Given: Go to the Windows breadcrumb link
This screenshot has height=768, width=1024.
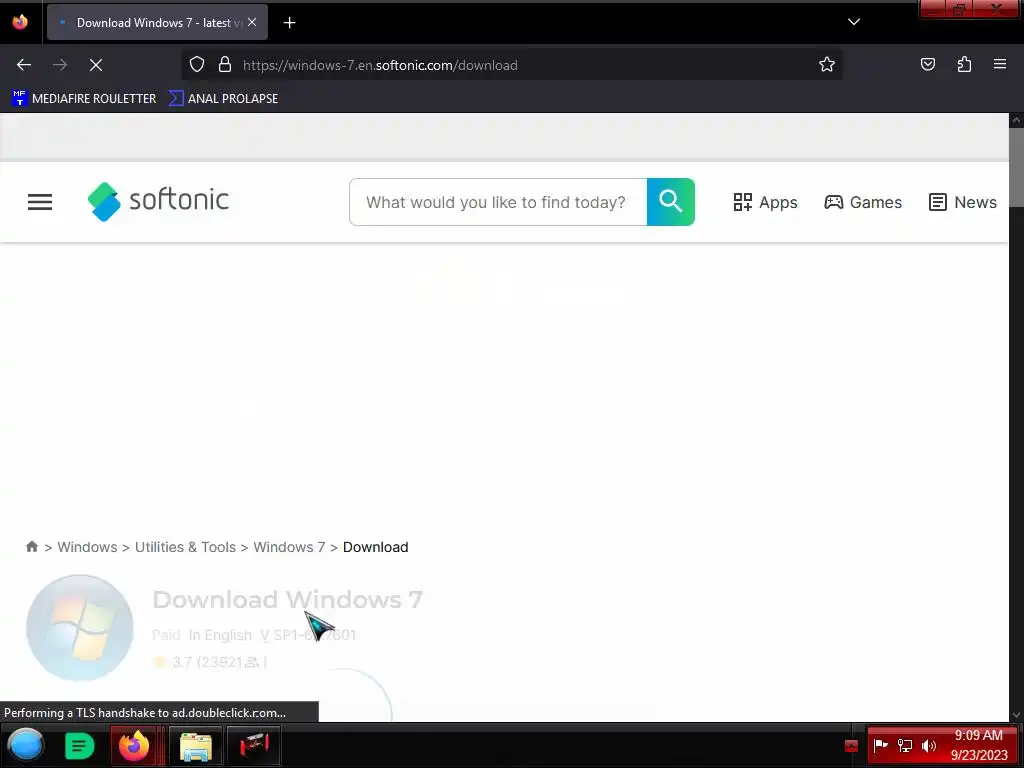Looking at the screenshot, I should pyautogui.click(x=88, y=547).
